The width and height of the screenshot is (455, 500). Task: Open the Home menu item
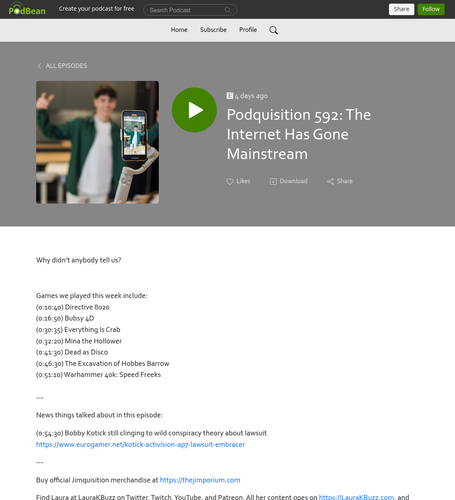click(x=179, y=30)
